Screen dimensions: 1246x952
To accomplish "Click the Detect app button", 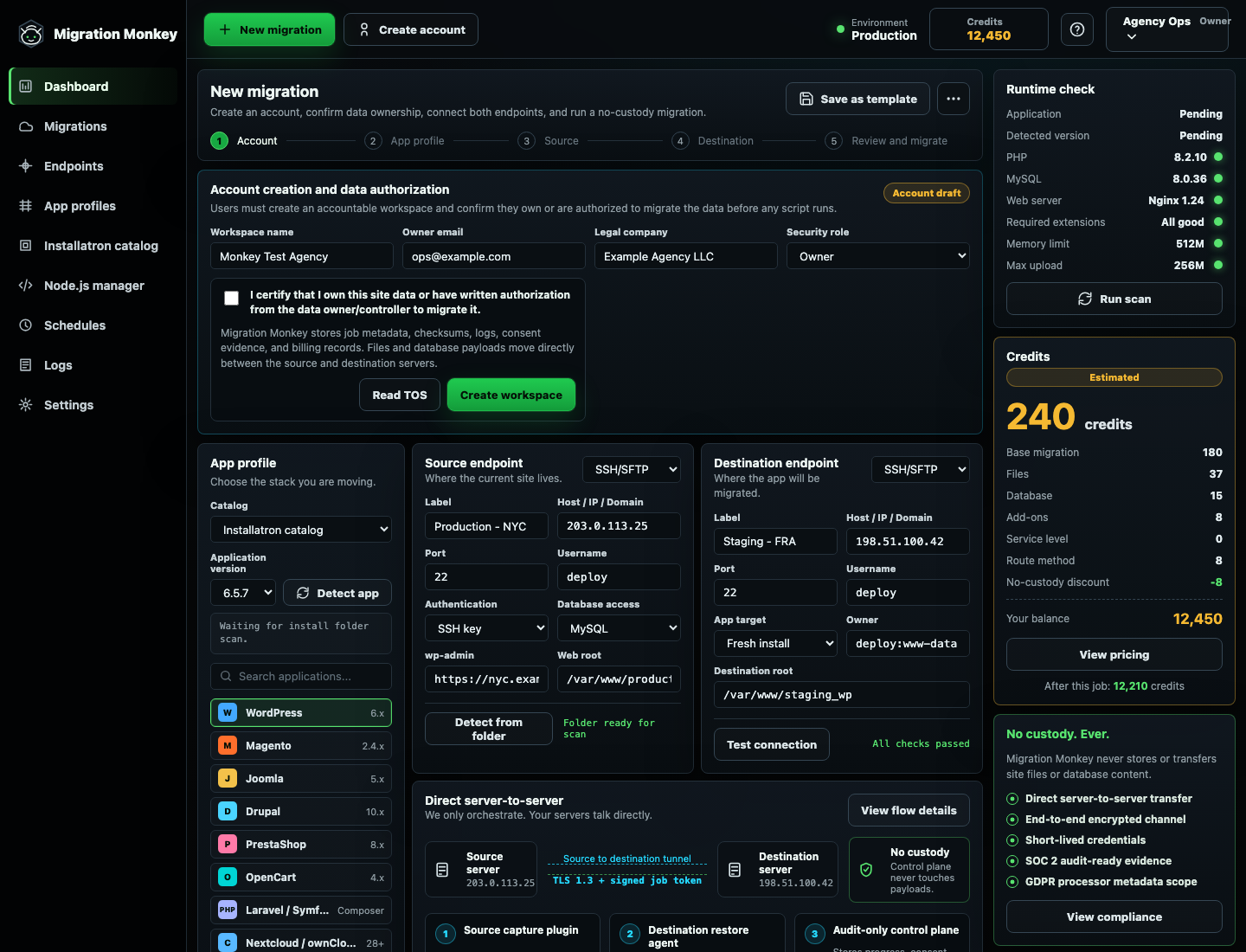I will (337, 593).
